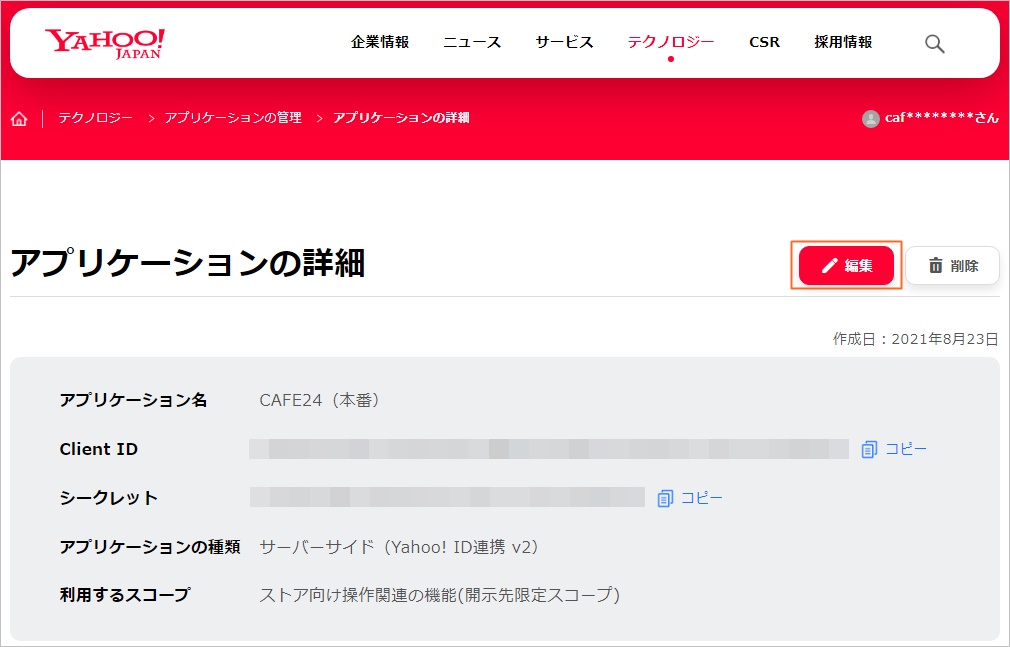Click the アプリケーションの種類 label
The width and height of the screenshot is (1010, 647).
point(149,547)
